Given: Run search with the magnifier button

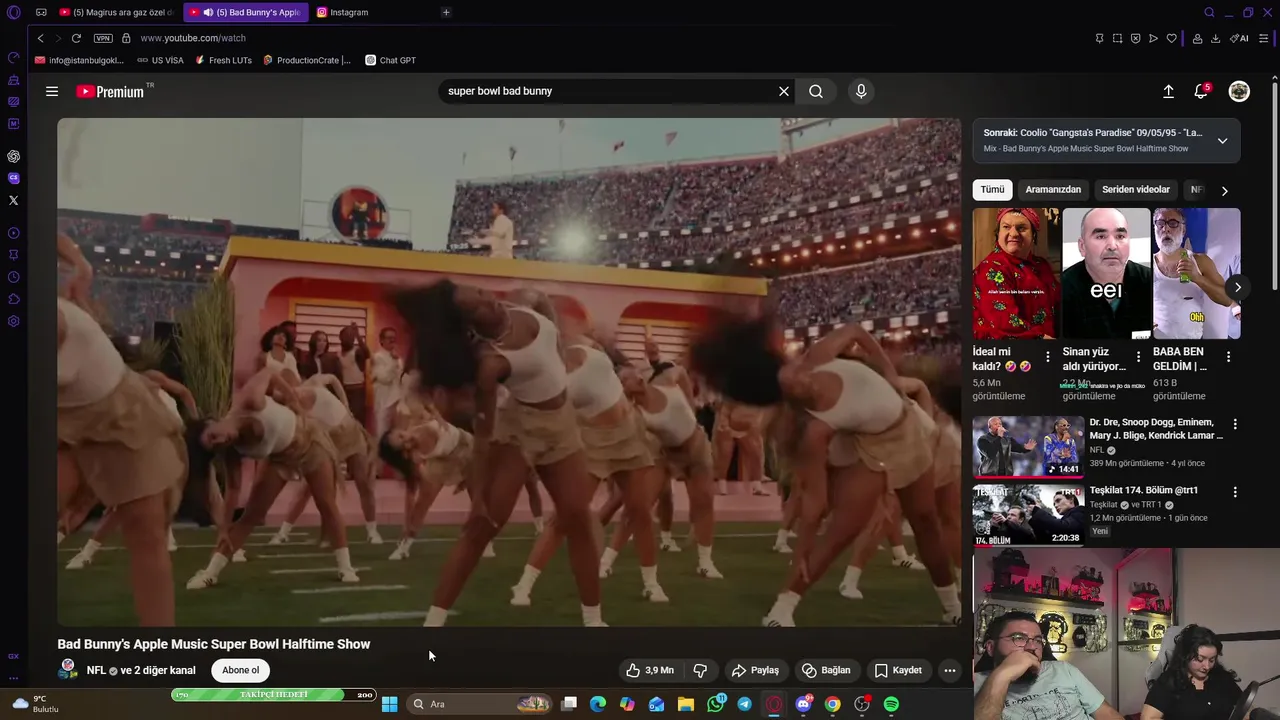Looking at the screenshot, I should tap(816, 91).
